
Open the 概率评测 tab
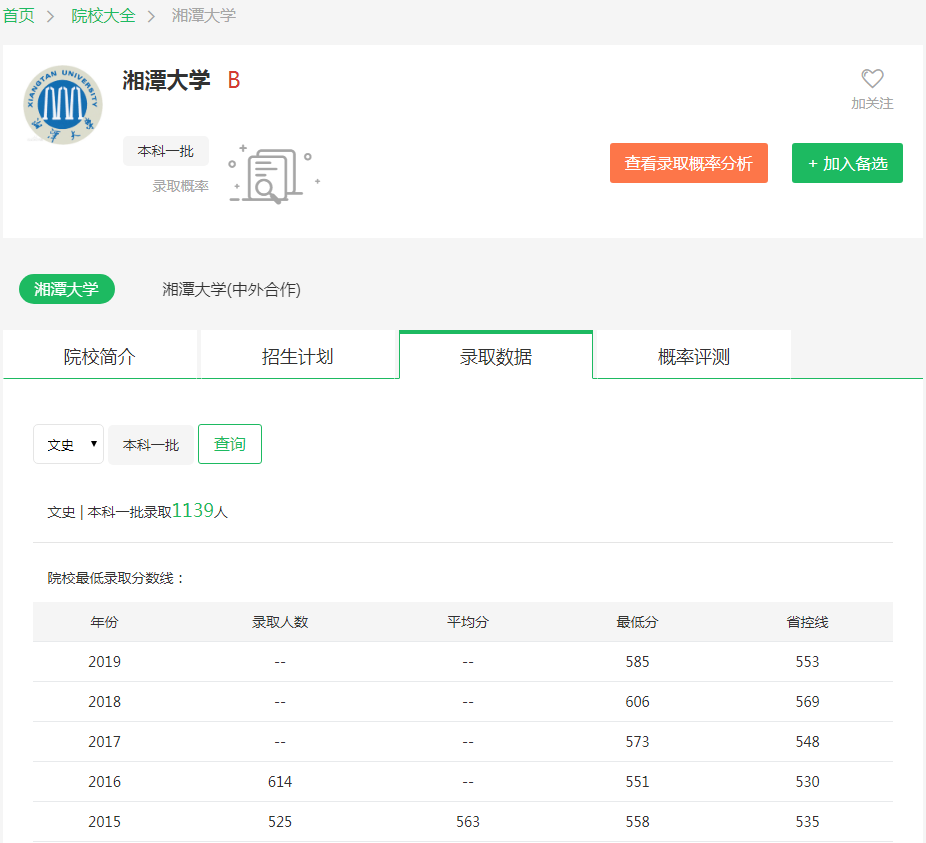pyautogui.click(x=694, y=356)
